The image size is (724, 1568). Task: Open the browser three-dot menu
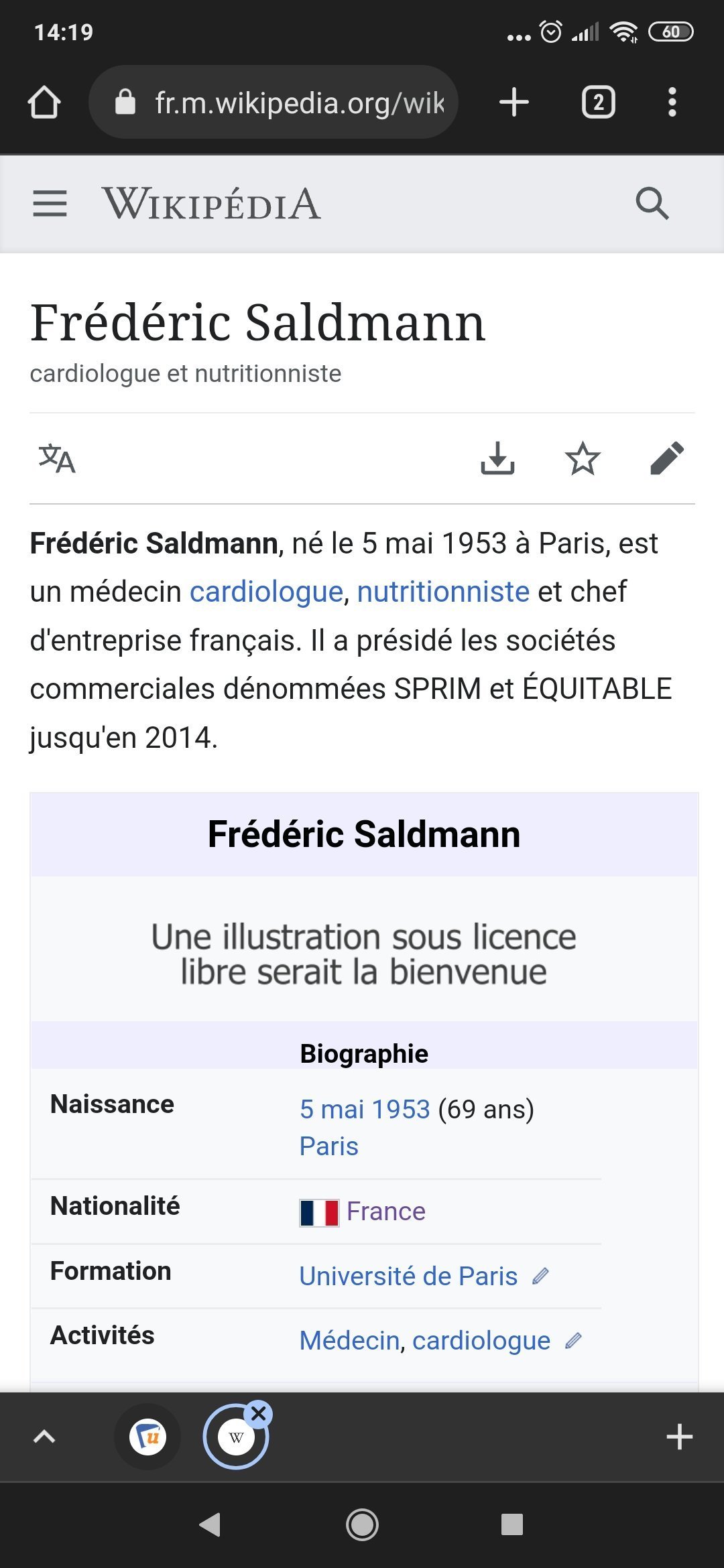(x=672, y=103)
